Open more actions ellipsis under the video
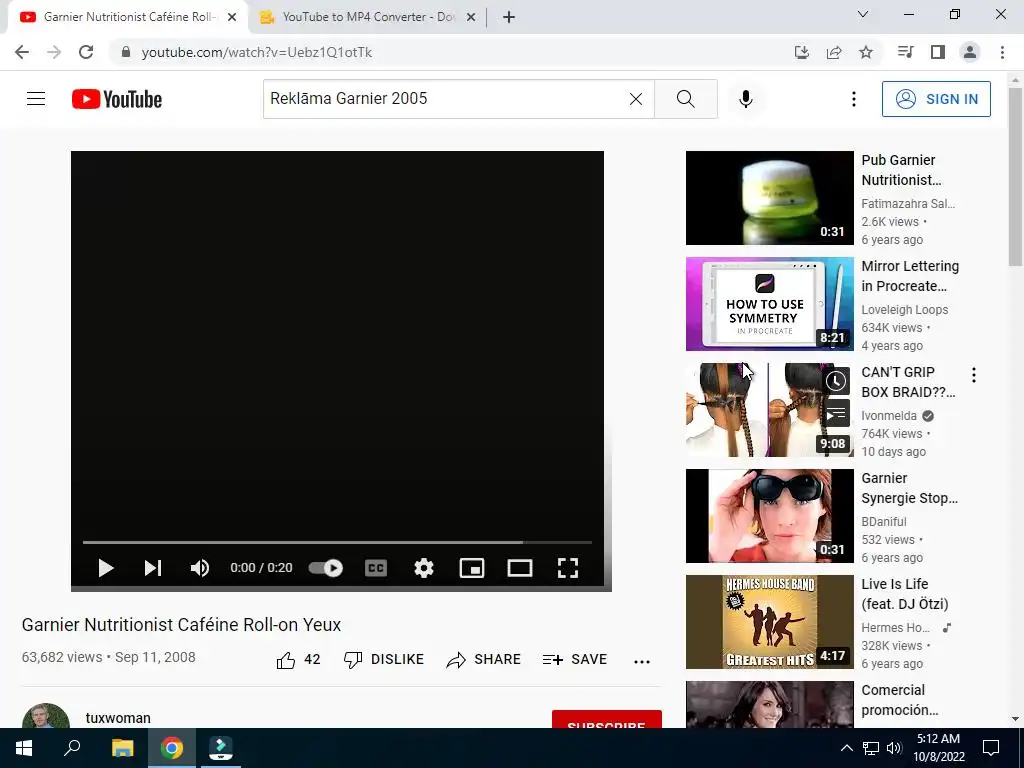This screenshot has height=768, width=1024. pos(642,661)
